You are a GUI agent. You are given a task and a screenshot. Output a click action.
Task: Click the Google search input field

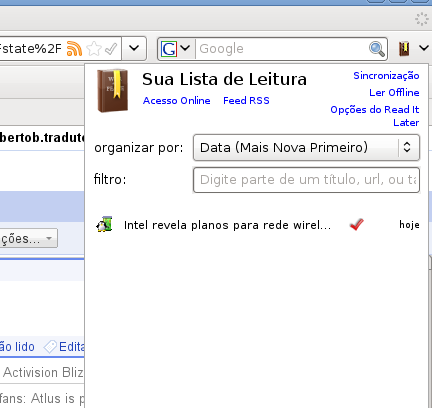click(282, 49)
